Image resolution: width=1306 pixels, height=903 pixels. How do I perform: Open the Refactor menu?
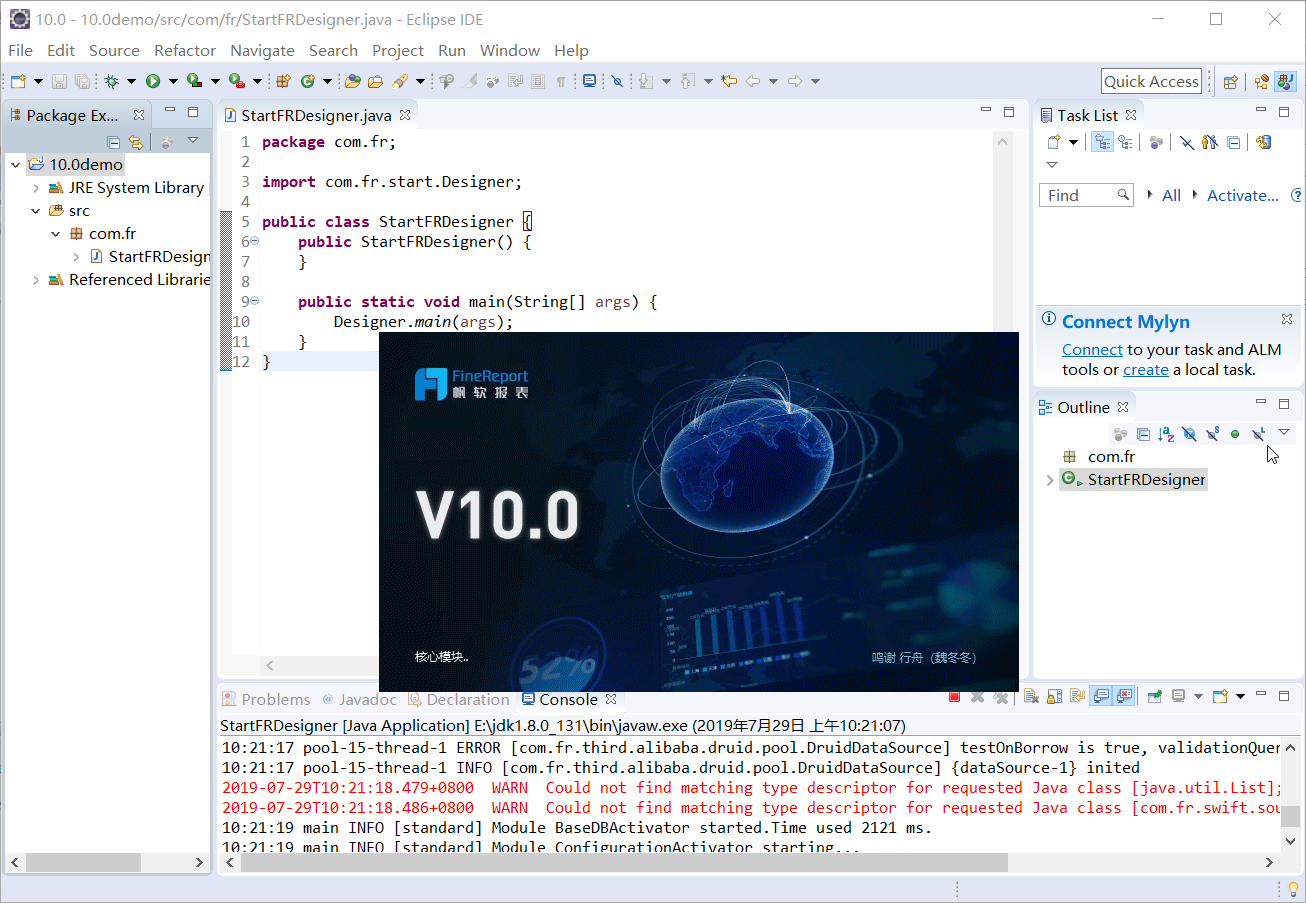coord(184,50)
